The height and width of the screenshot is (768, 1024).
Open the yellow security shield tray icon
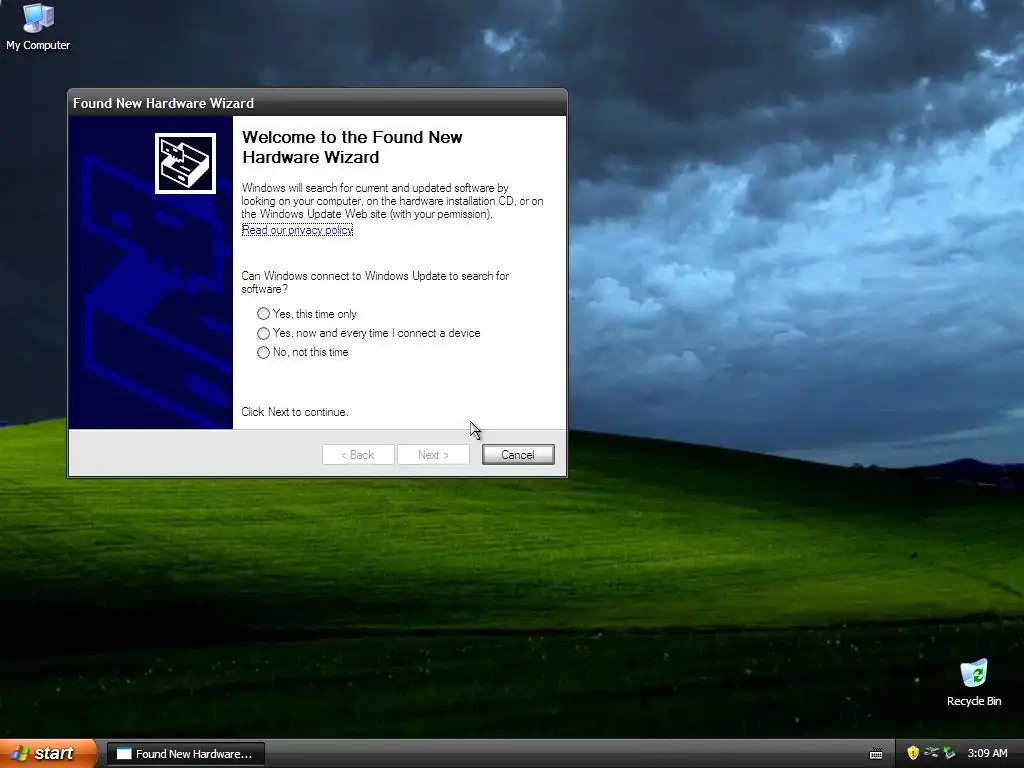913,753
